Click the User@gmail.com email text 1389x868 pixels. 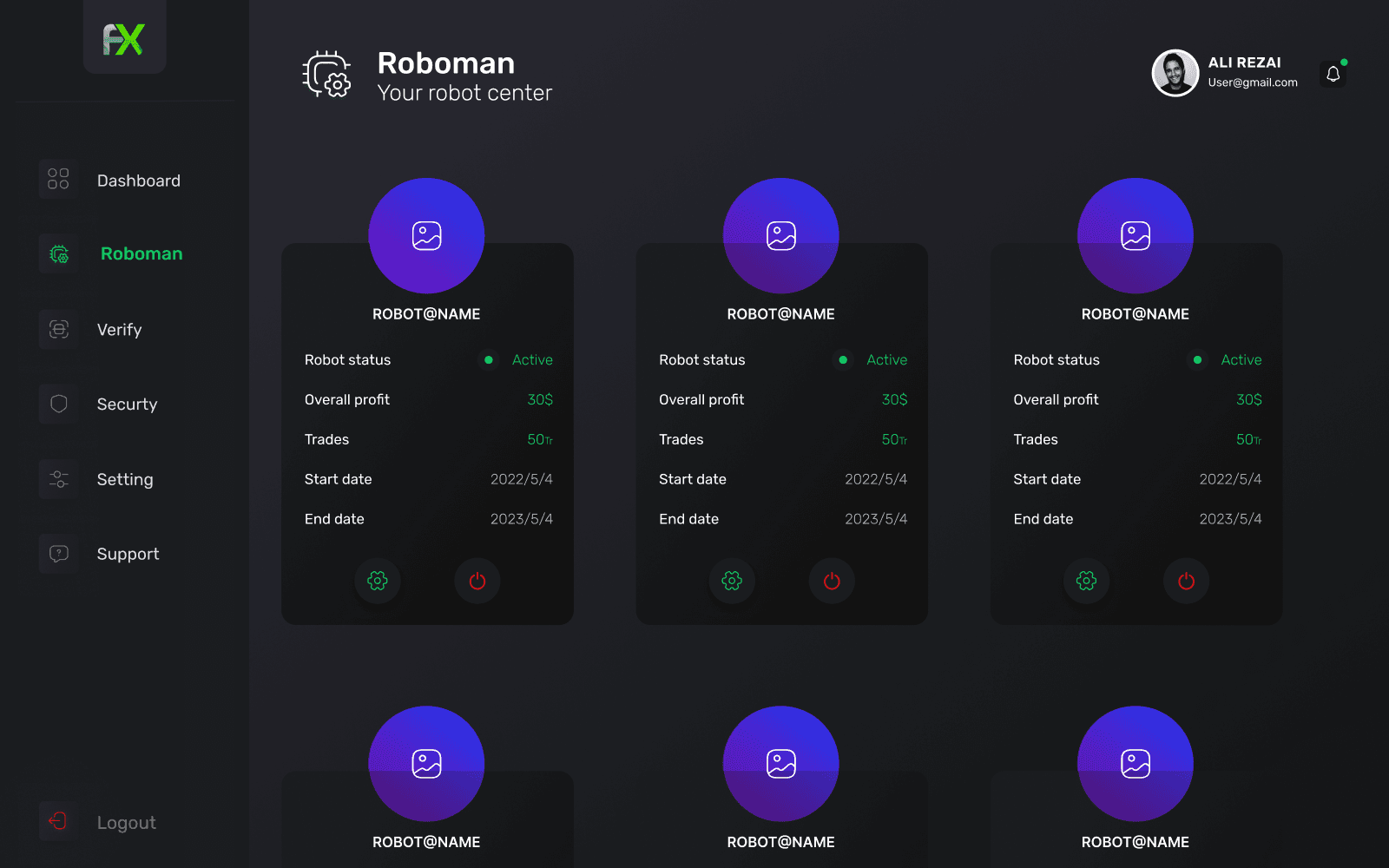pos(1253,82)
